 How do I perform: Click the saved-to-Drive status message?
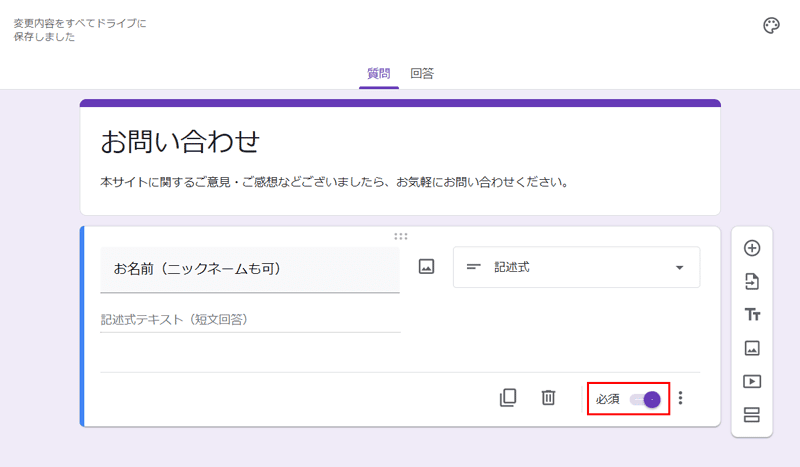(x=80, y=30)
